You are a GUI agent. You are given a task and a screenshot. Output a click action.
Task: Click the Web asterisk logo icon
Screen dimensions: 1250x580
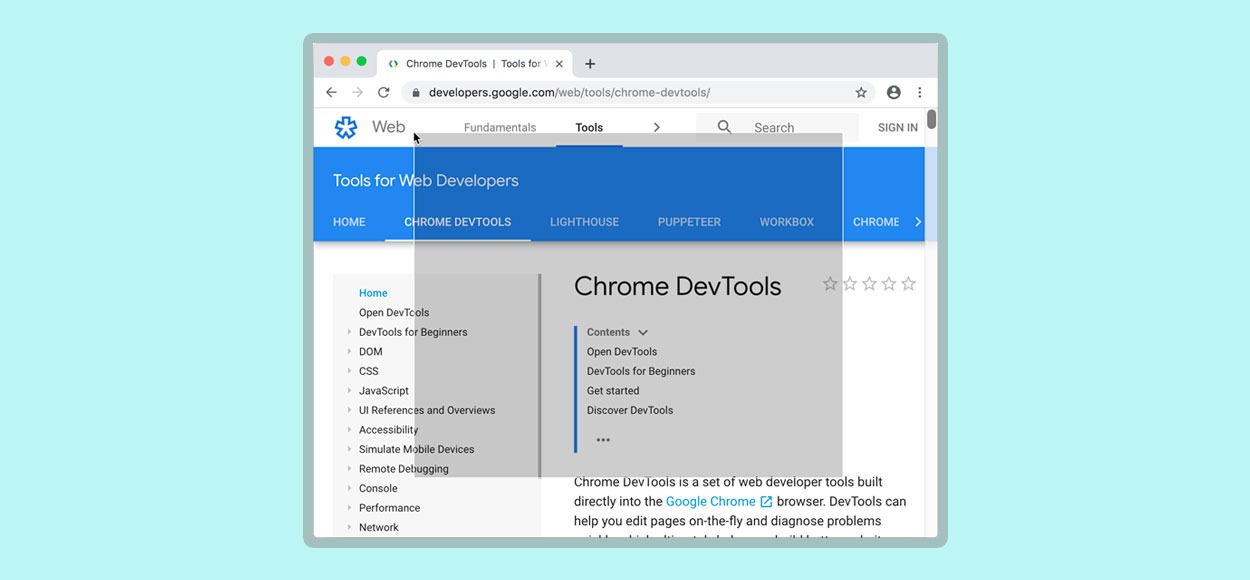pyautogui.click(x=346, y=127)
